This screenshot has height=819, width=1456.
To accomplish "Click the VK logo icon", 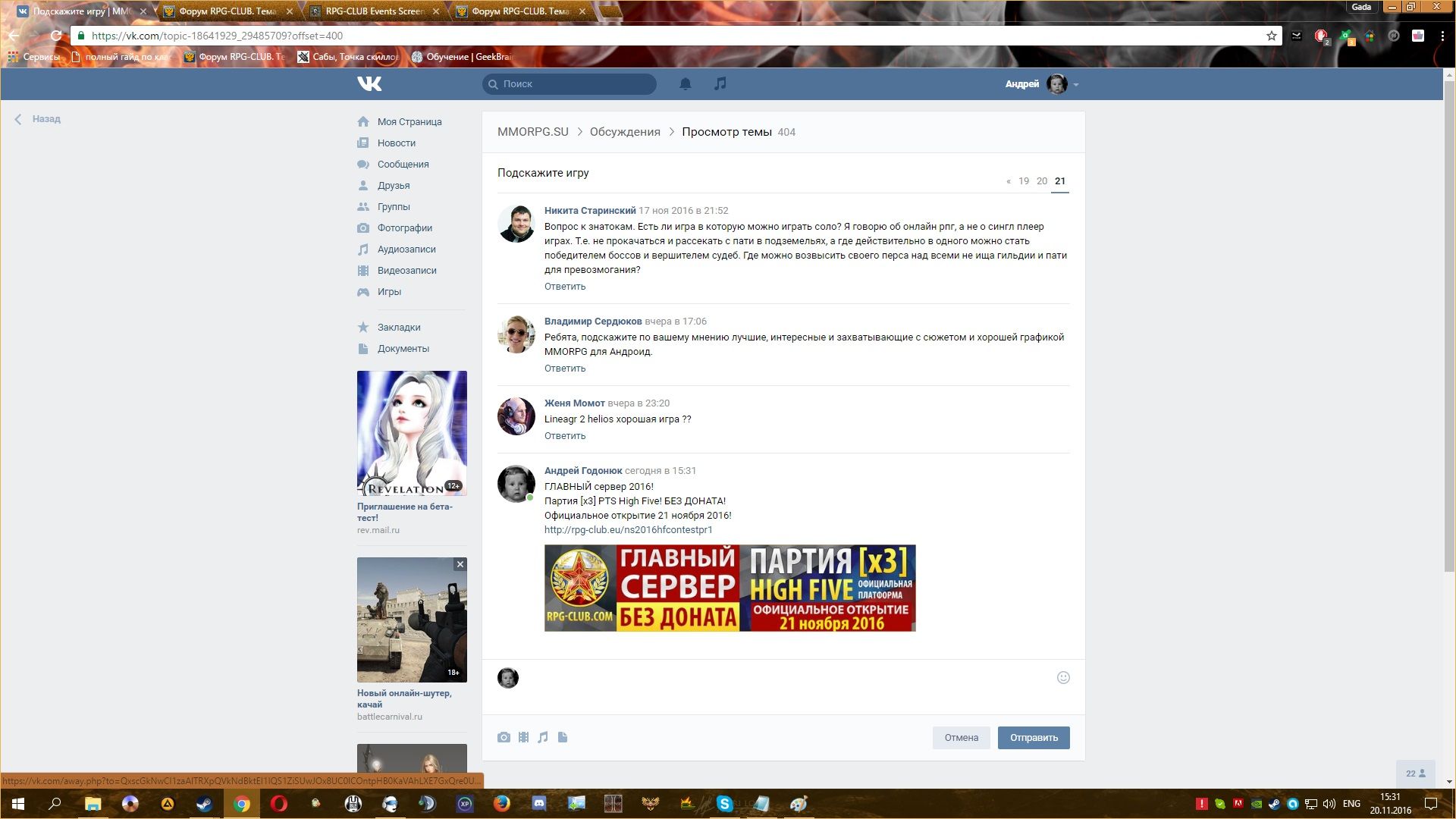I will click(369, 83).
